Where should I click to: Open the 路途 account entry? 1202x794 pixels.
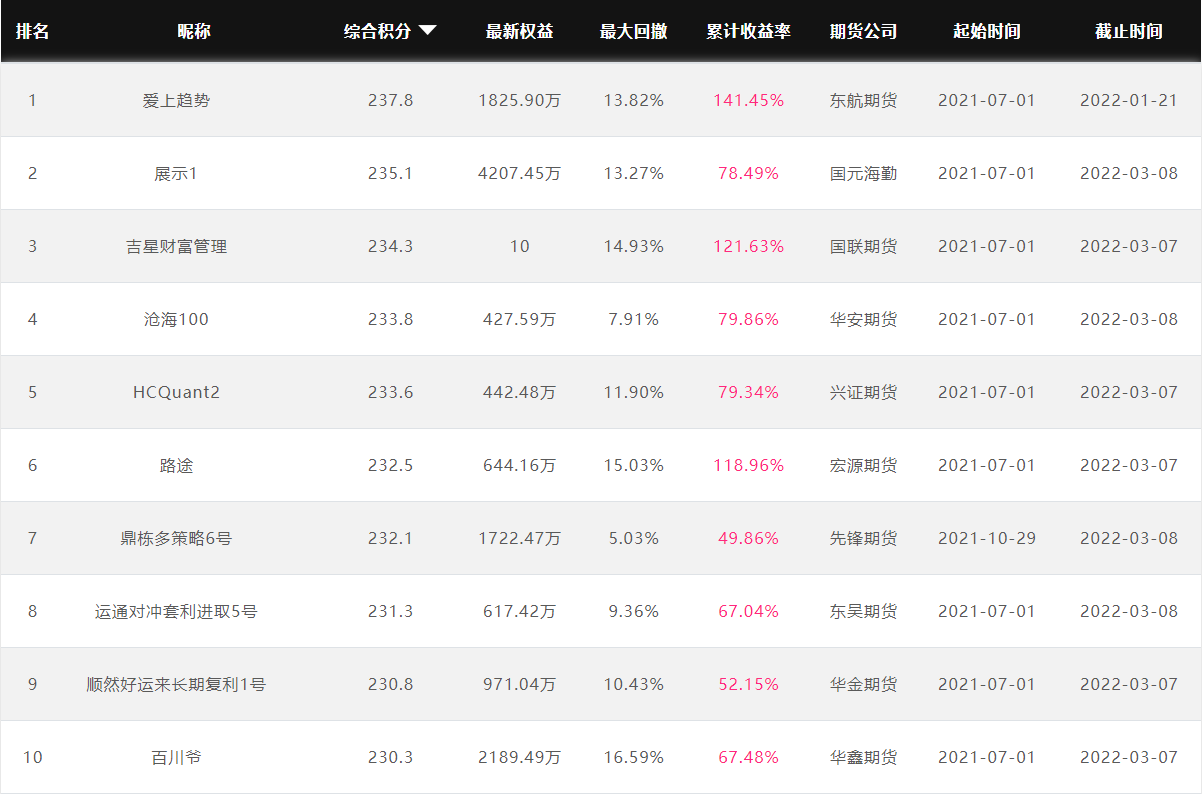[x=177, y=465]
